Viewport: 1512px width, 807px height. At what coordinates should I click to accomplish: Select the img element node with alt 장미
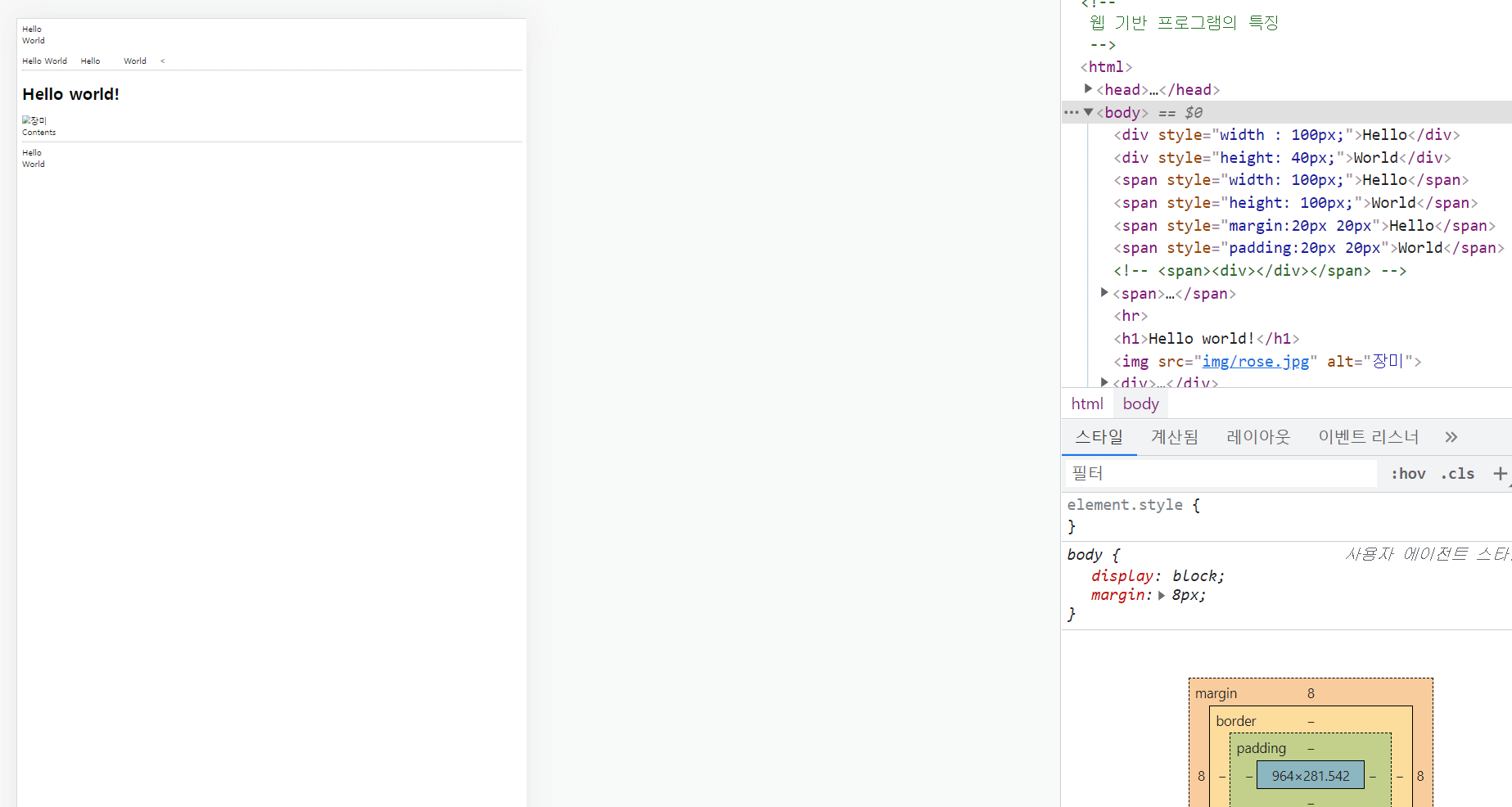[1267, 361]
